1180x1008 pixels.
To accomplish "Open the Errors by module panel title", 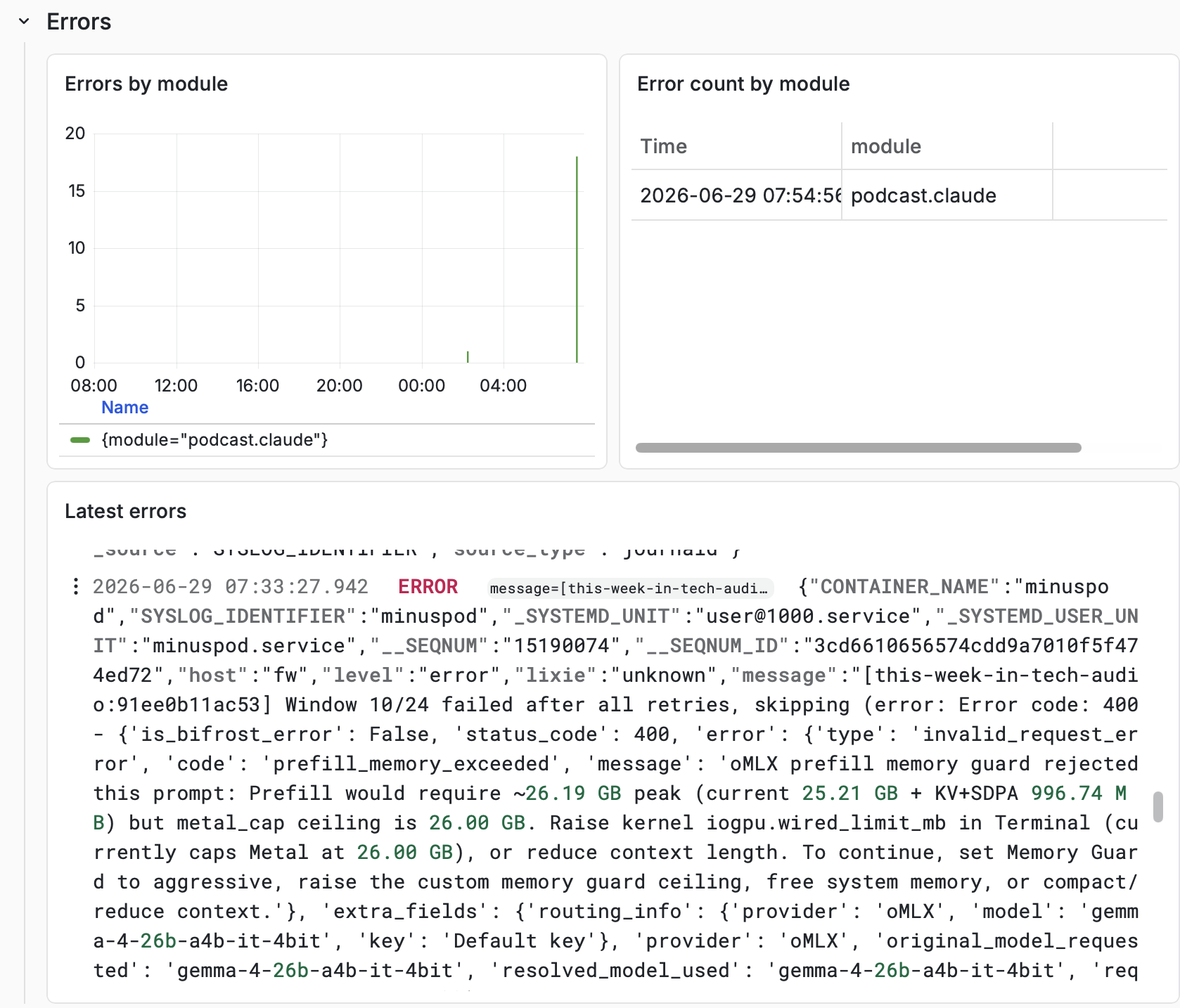I will pos(146,84).
